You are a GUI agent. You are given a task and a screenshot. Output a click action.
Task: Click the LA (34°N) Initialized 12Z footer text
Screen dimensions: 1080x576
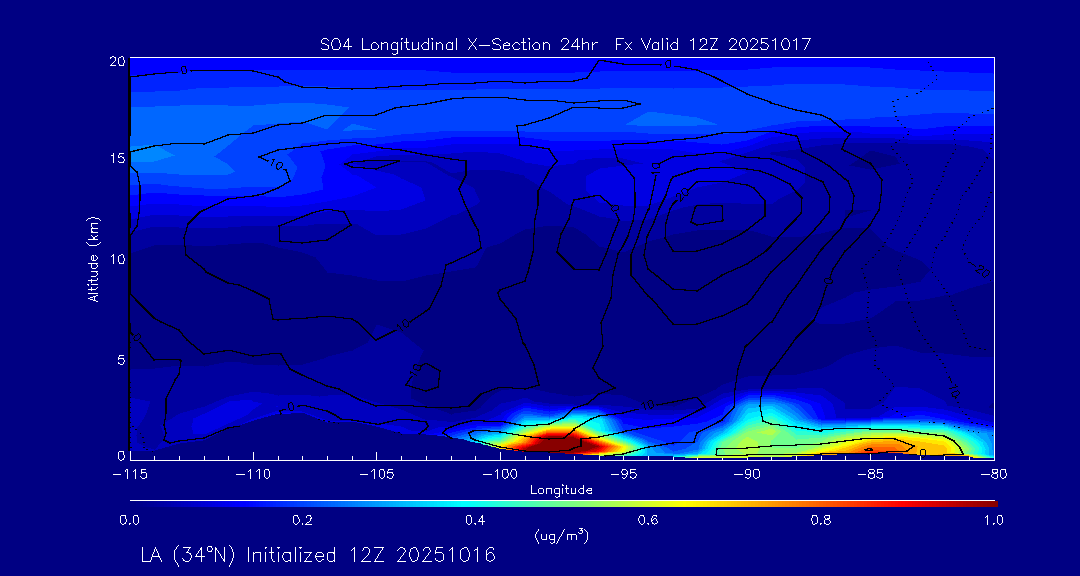(318, 554)
